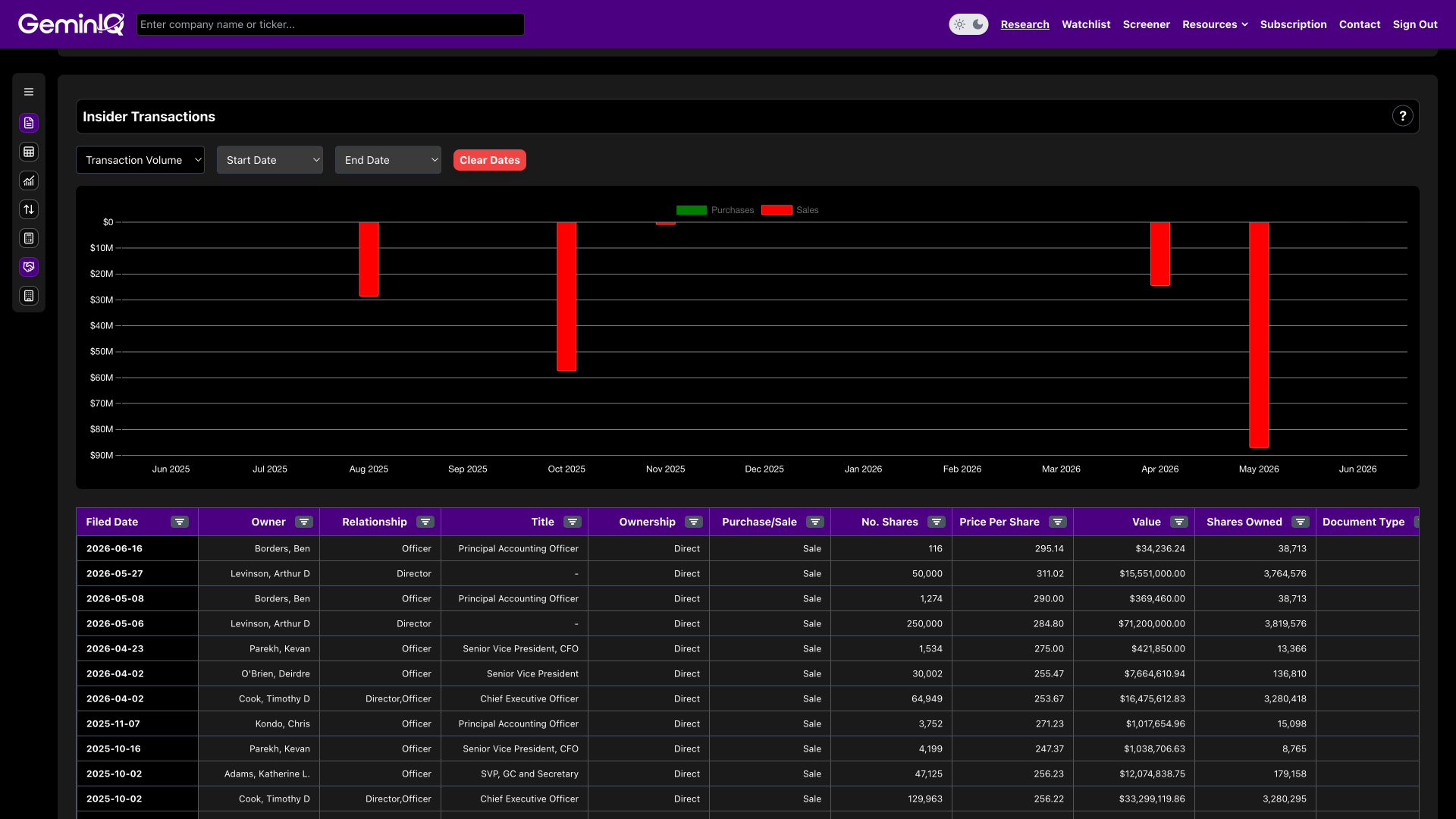Open the Contact page
The image size is (1456, 819).
pos(1360,24)
